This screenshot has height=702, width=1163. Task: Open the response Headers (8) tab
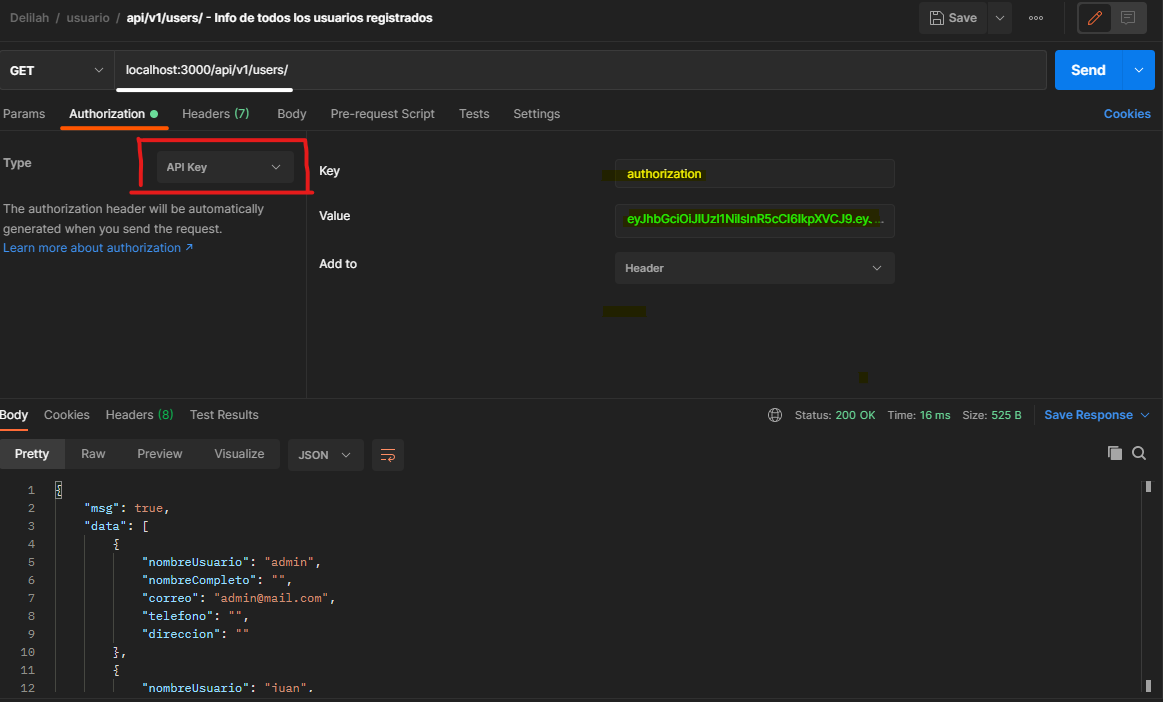point(139,415)
